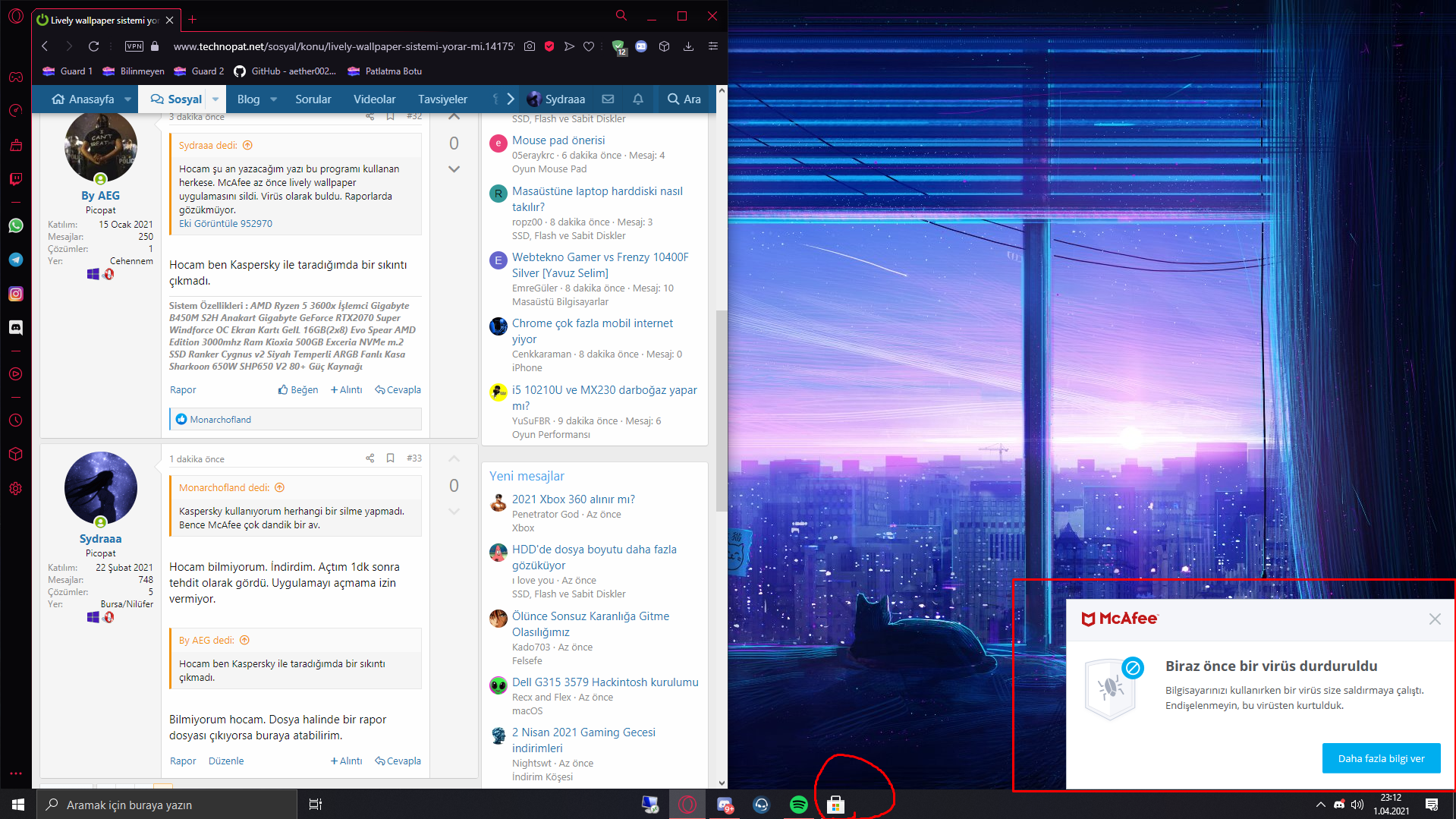Share post #33

click(370, 458)
